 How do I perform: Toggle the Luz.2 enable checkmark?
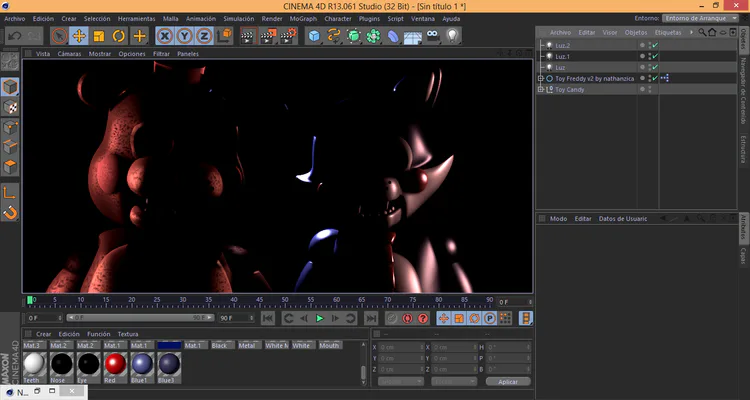point(655,45)
